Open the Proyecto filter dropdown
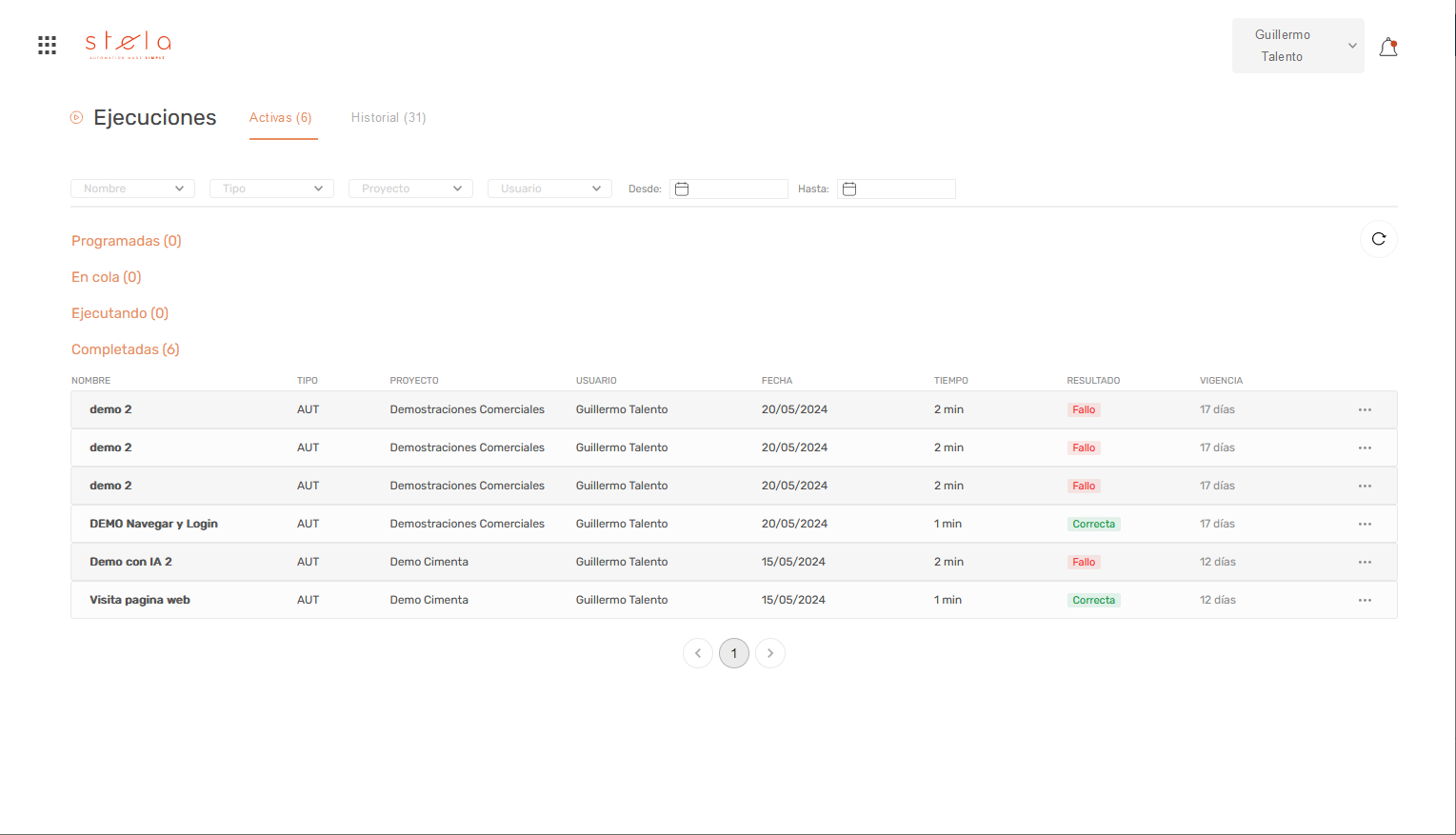 click(x=409, y=189)
